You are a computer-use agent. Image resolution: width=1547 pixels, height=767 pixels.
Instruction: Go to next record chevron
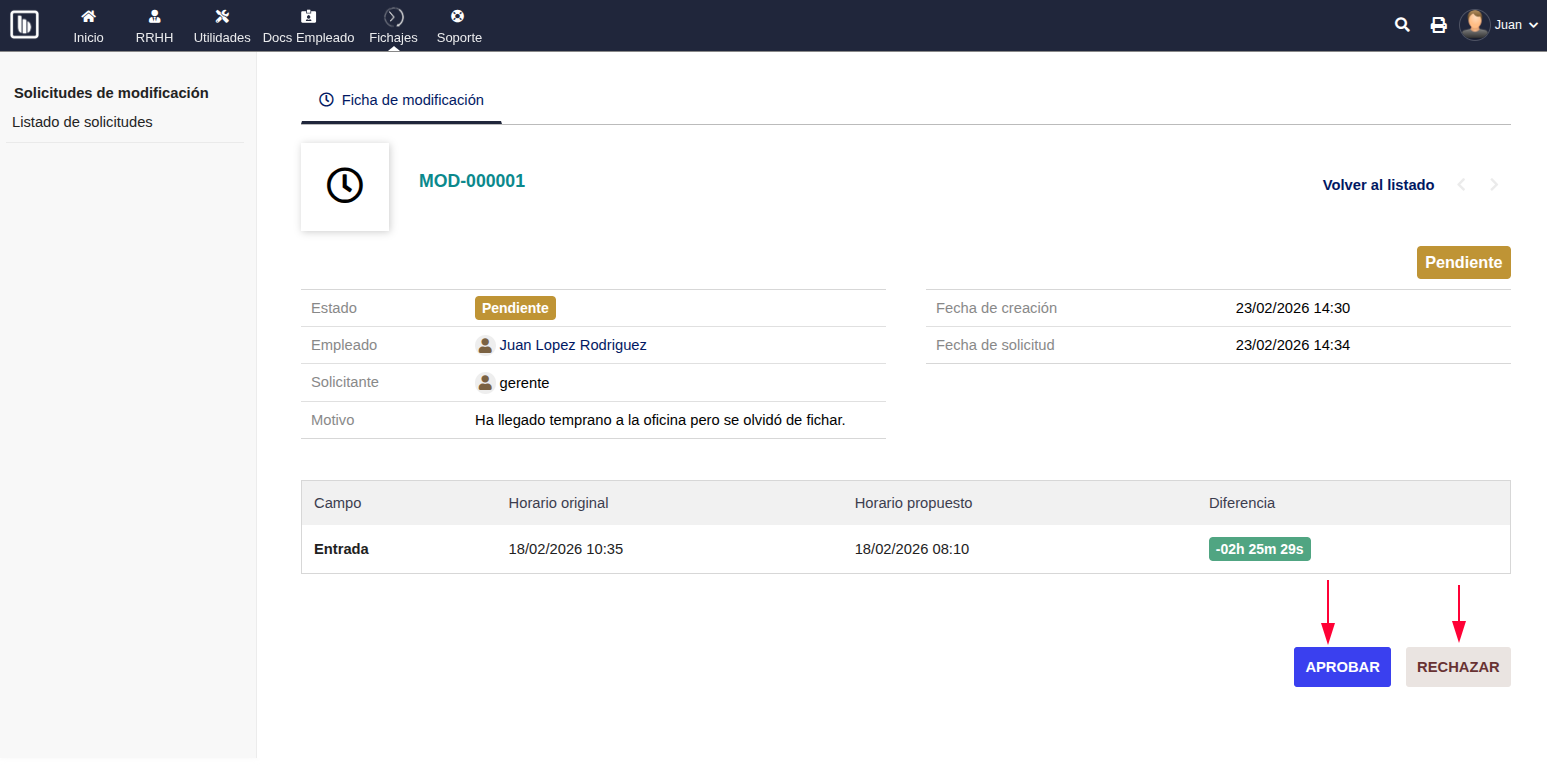click(x=1494, y=185)
